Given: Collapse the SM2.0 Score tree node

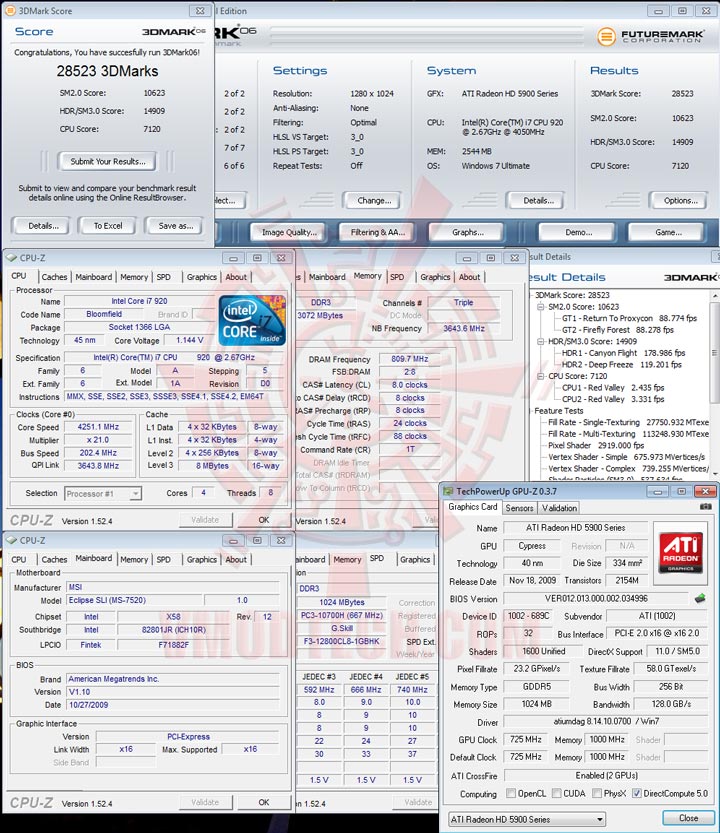Looking at the screenshot, I should click(x=541, y=307).
